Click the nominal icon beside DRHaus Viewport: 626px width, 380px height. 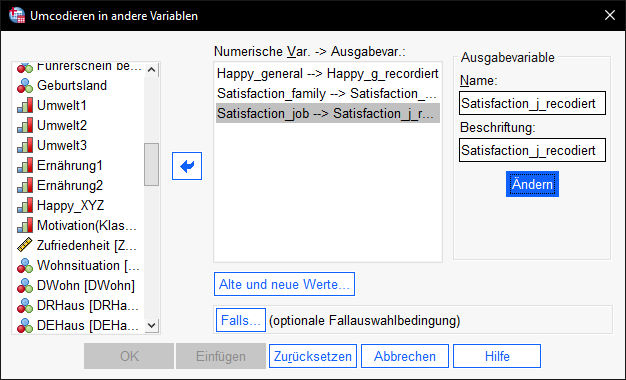pyautogui.click(x=25, y=305)
